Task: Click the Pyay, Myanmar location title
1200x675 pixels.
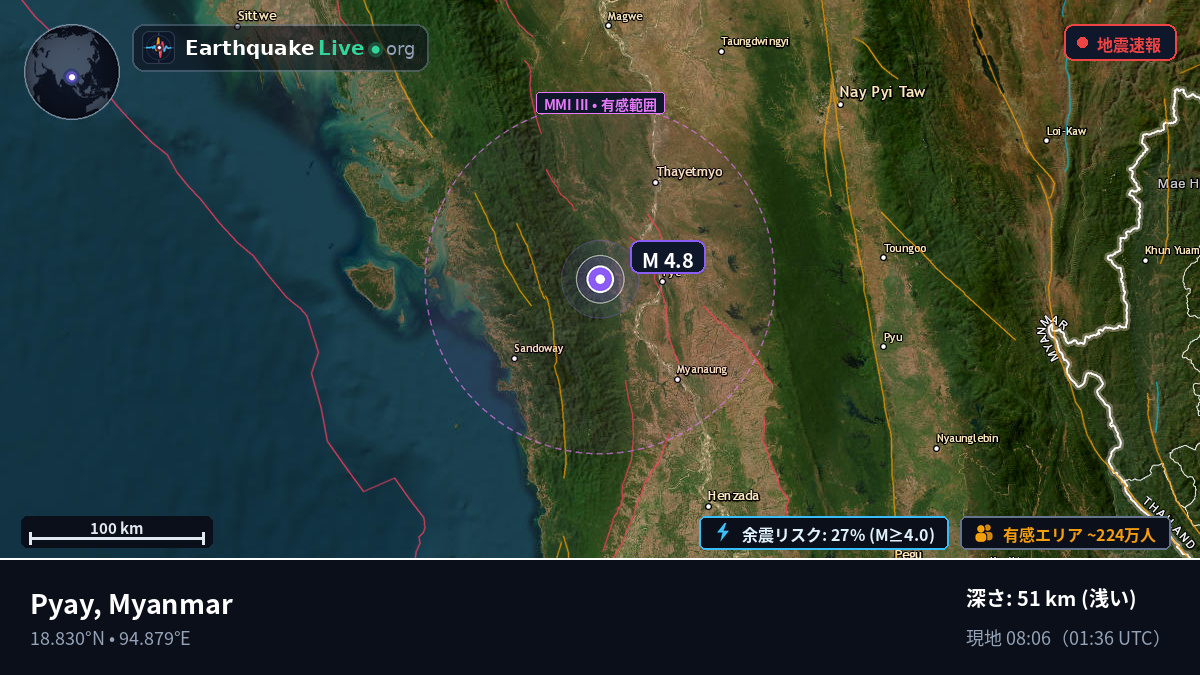Action: click(131, 604)
